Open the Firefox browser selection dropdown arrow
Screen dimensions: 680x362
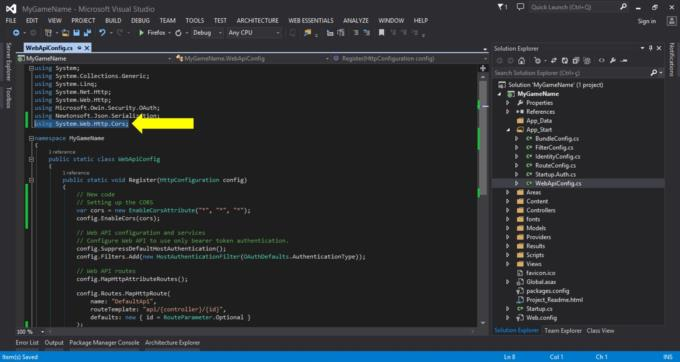pos(170,33)
